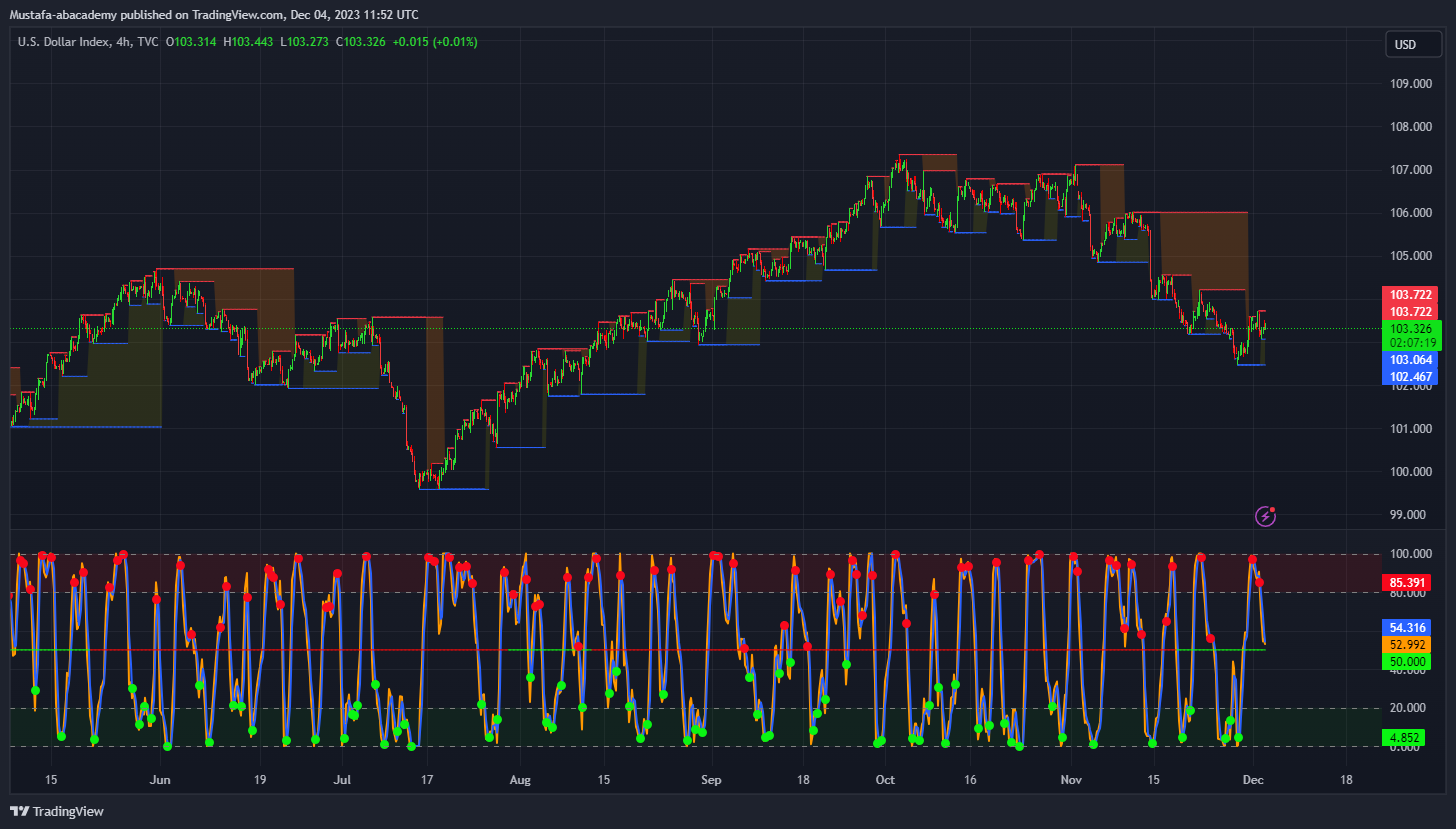This screenshot has height=829, width=1456.
Task: Select the blue 103.064 price label
Action: (1410, 360)
